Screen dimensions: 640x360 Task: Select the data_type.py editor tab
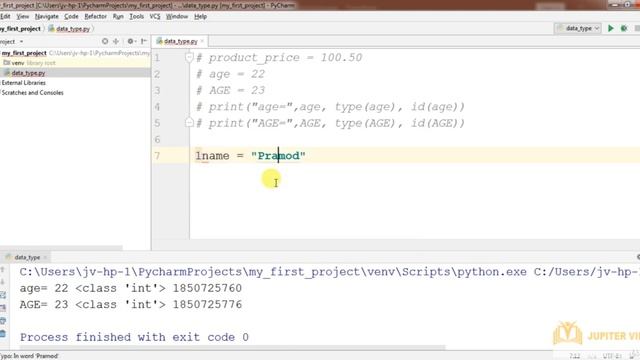(x=180, y=41)
